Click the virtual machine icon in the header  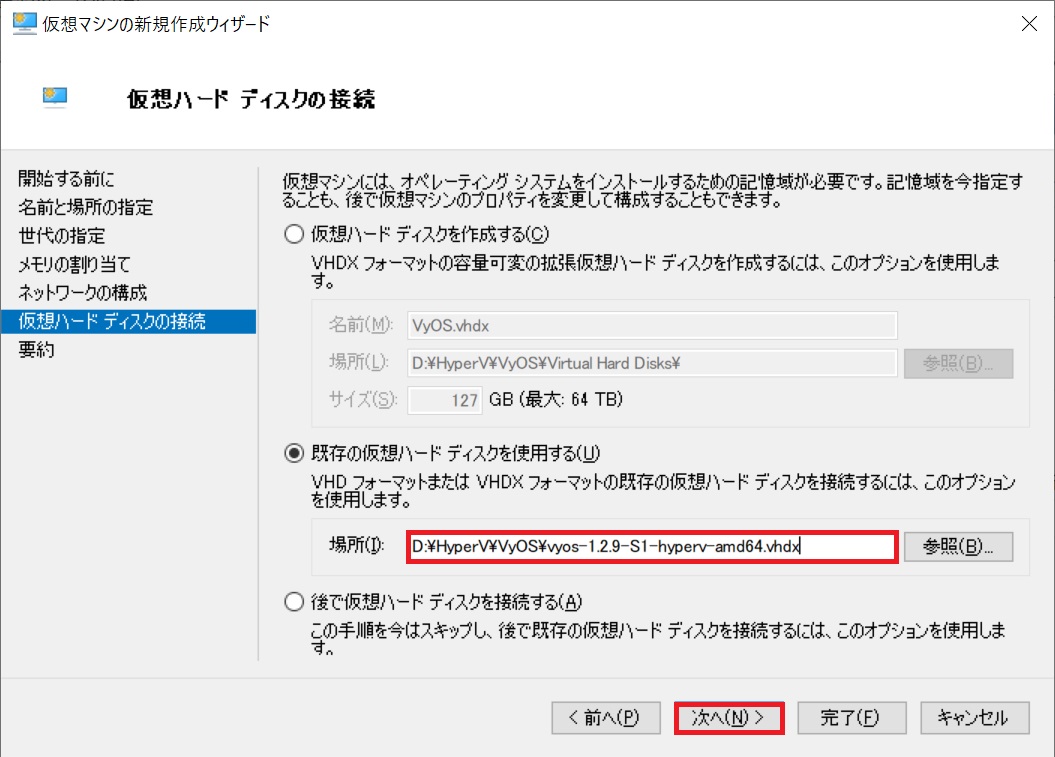coord(54,98)
